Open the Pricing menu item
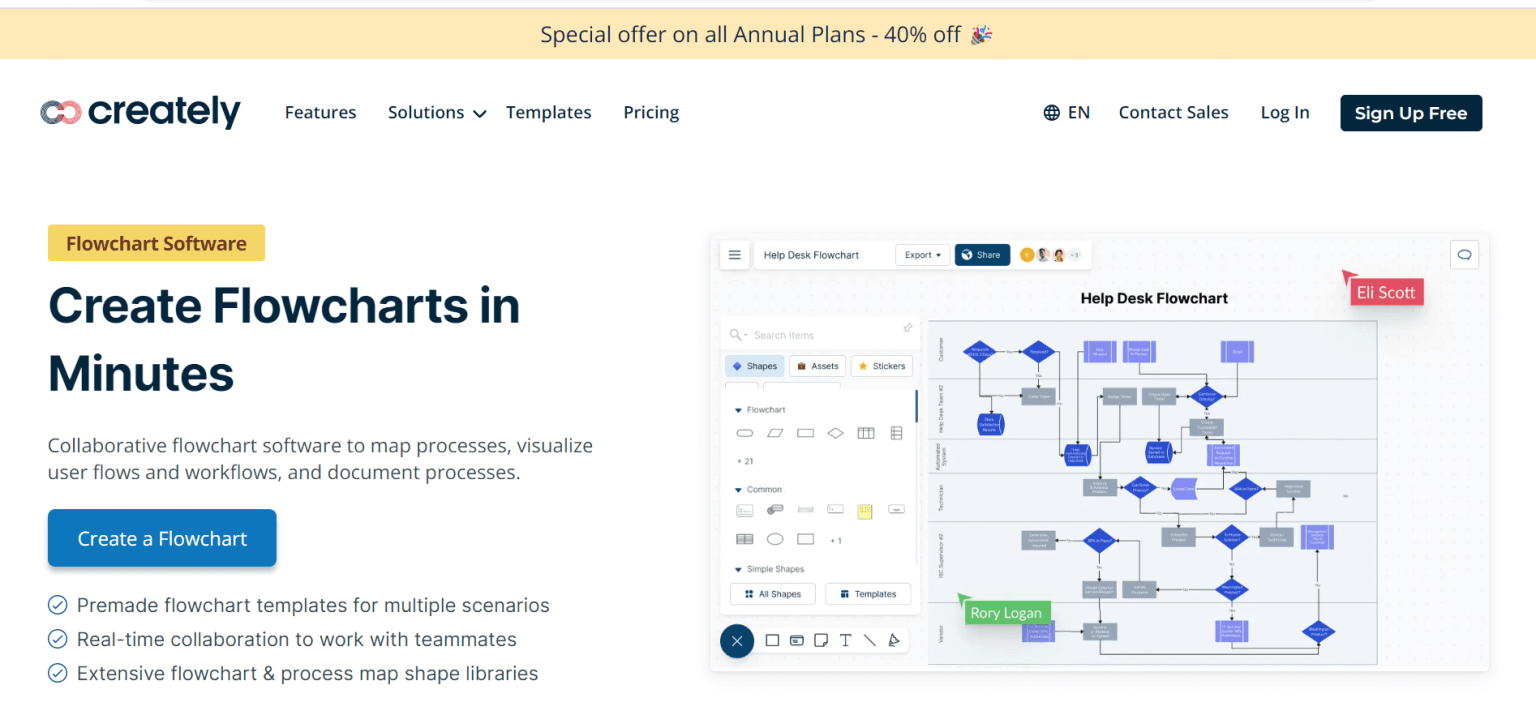1536x728 pixels. [x=651, y=112]
